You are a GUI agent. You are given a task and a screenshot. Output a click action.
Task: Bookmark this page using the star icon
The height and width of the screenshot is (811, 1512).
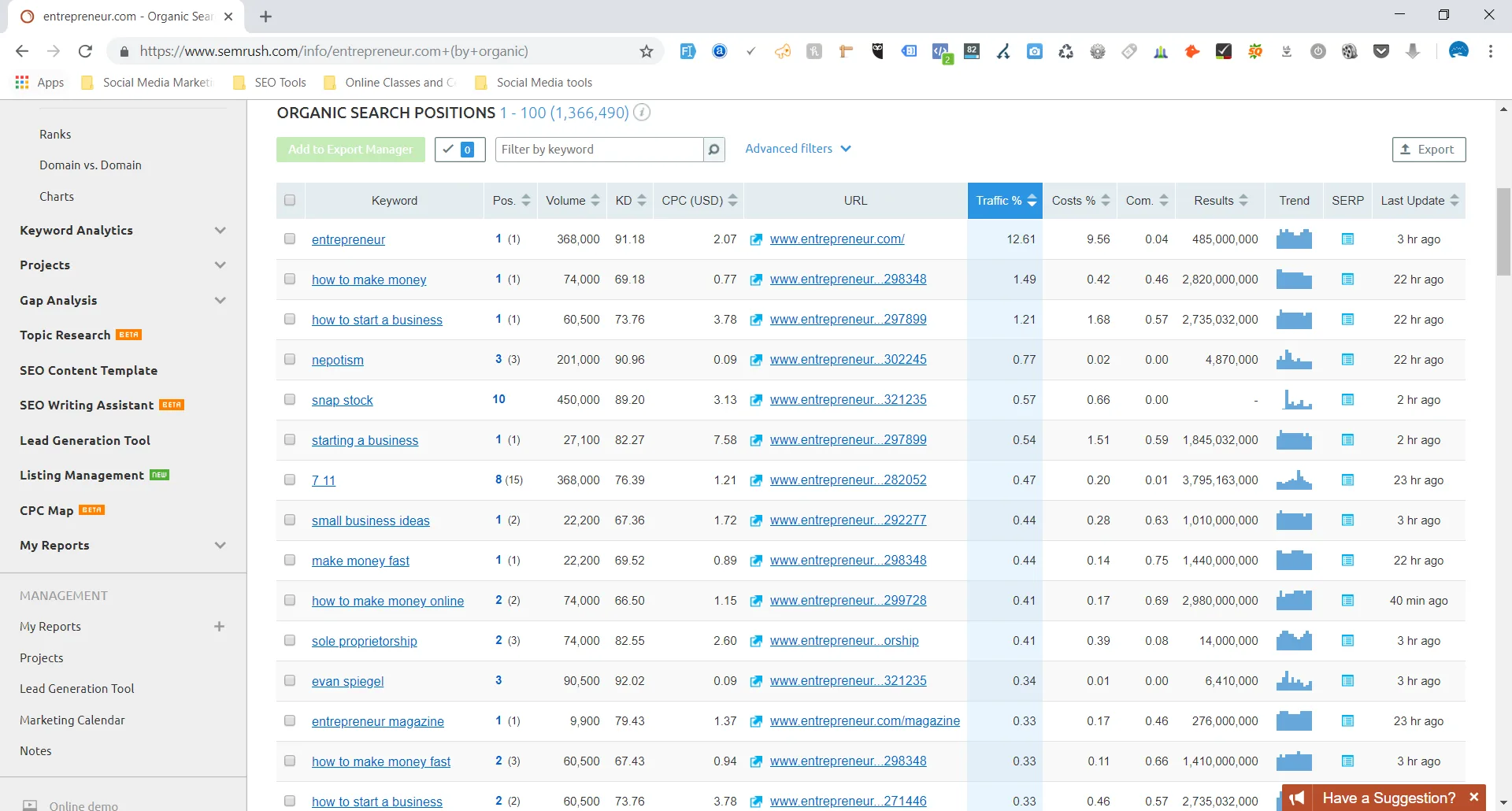646,50
